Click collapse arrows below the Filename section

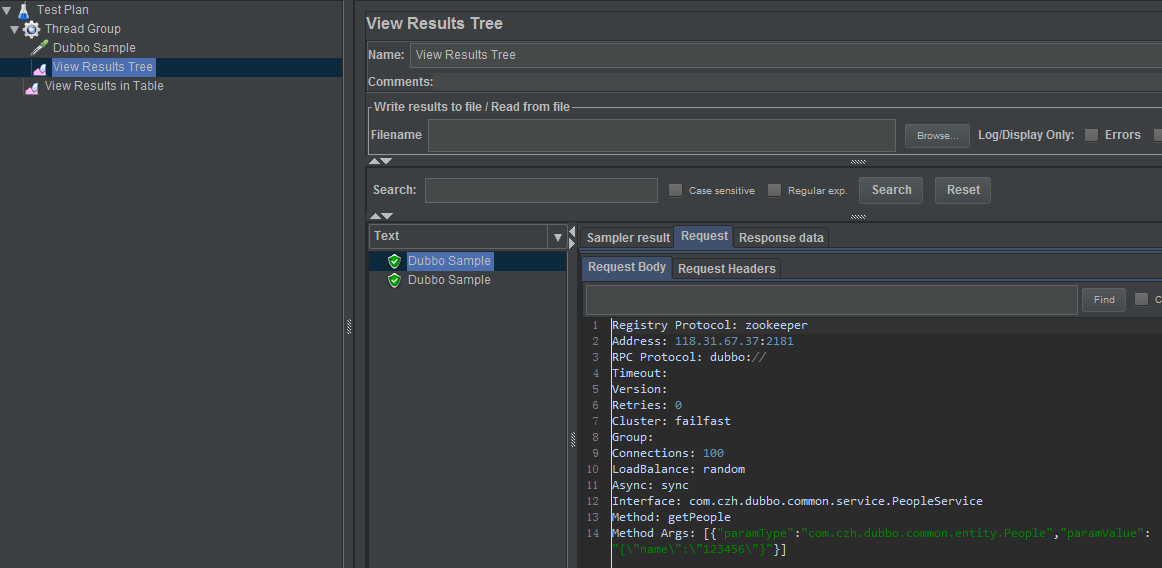[x=380, y=161]
